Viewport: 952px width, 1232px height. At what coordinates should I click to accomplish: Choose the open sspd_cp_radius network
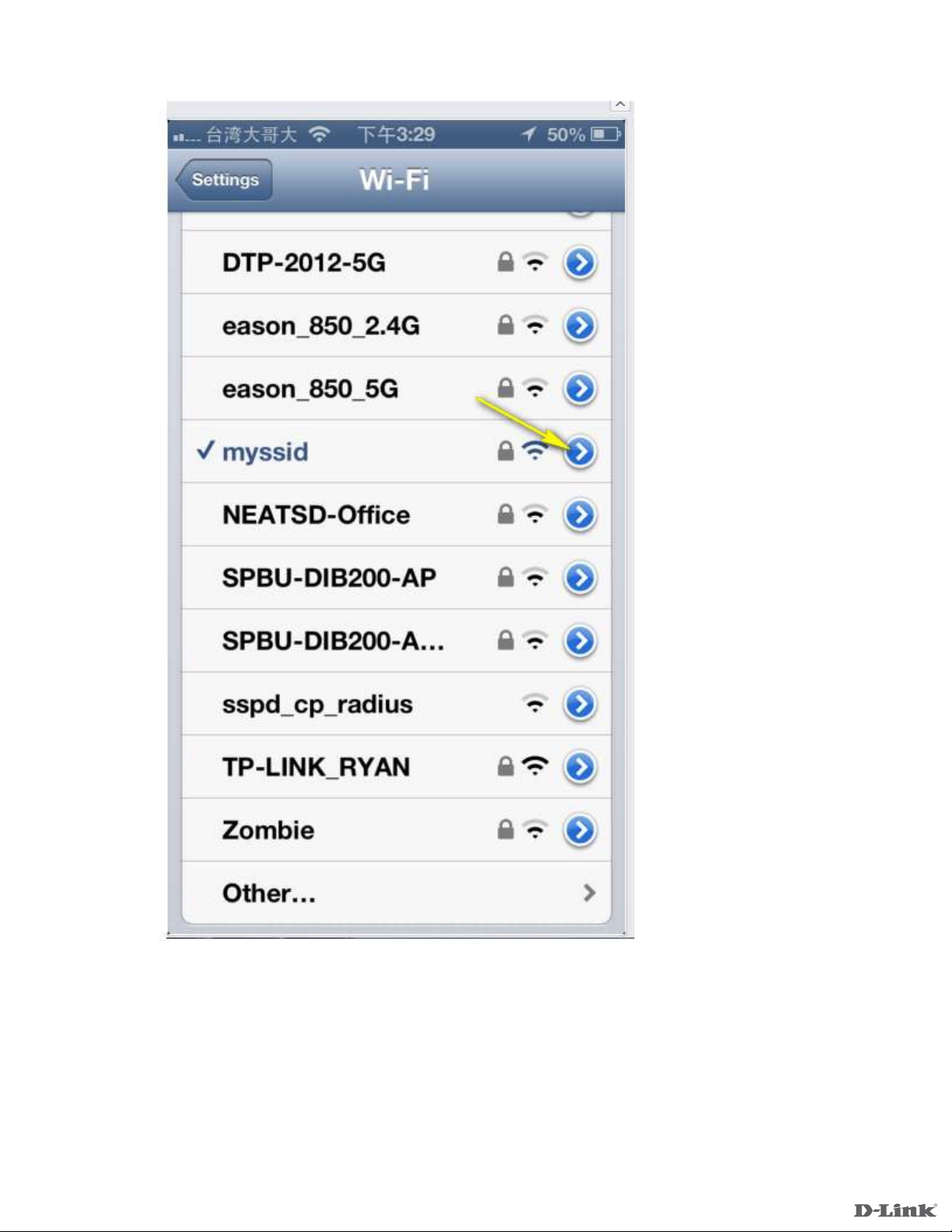(x=396, y=703)
